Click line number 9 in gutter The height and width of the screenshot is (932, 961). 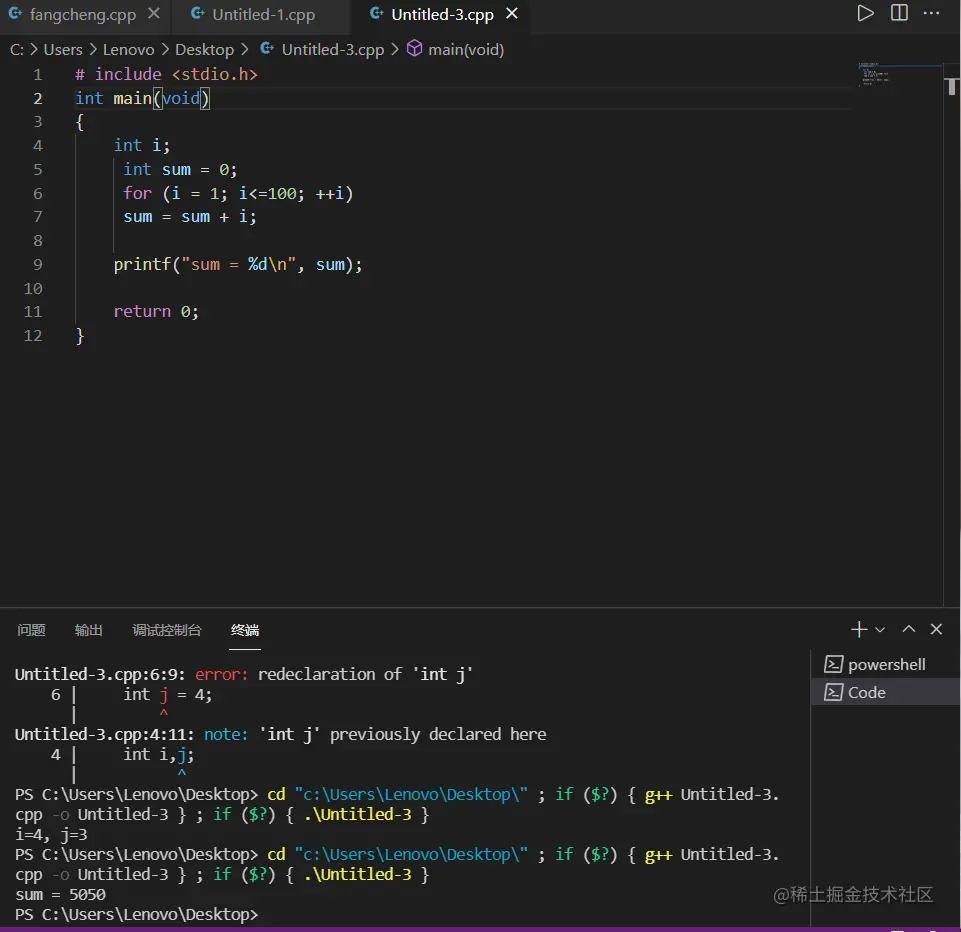[x=37, y=265]
